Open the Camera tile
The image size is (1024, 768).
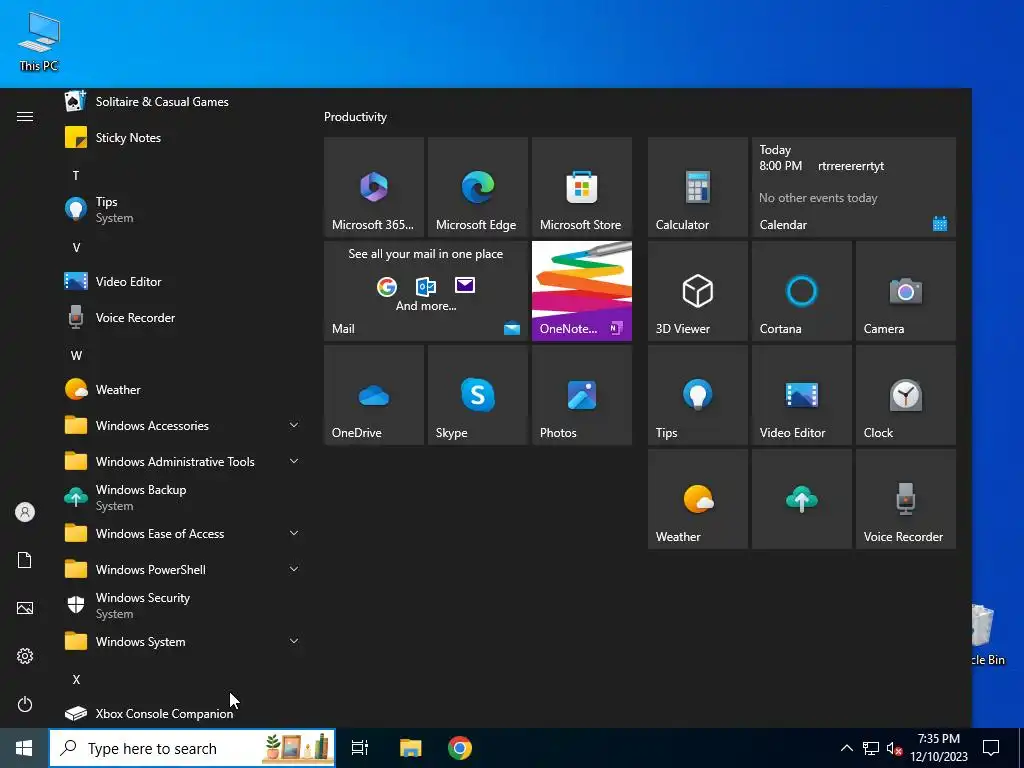click(906, 291)
